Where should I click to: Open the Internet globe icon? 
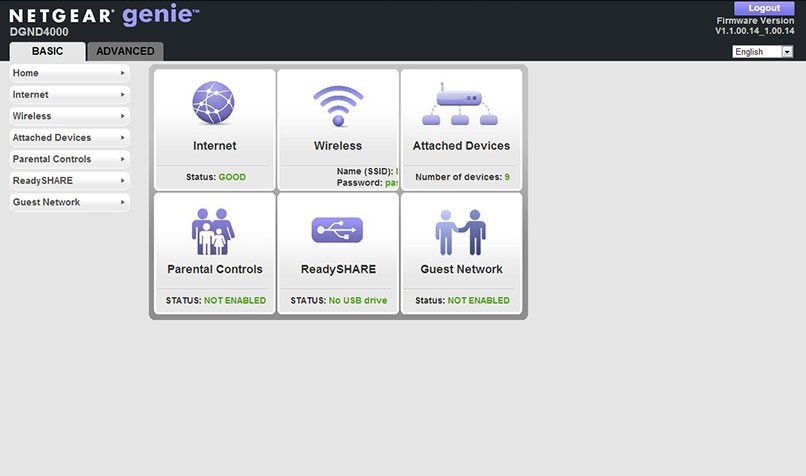213,103
